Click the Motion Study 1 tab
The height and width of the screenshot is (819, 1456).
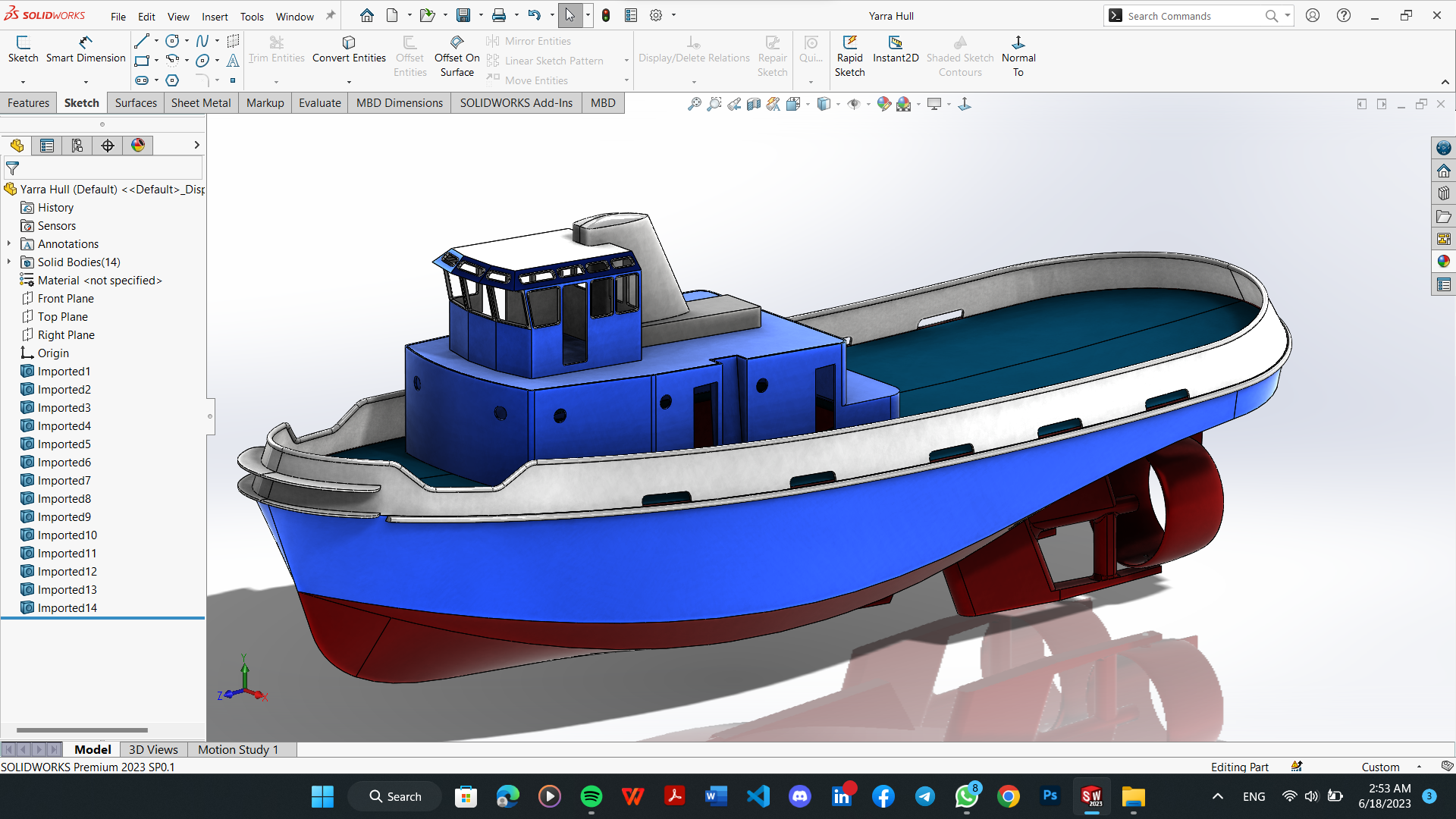coord(238,749)
